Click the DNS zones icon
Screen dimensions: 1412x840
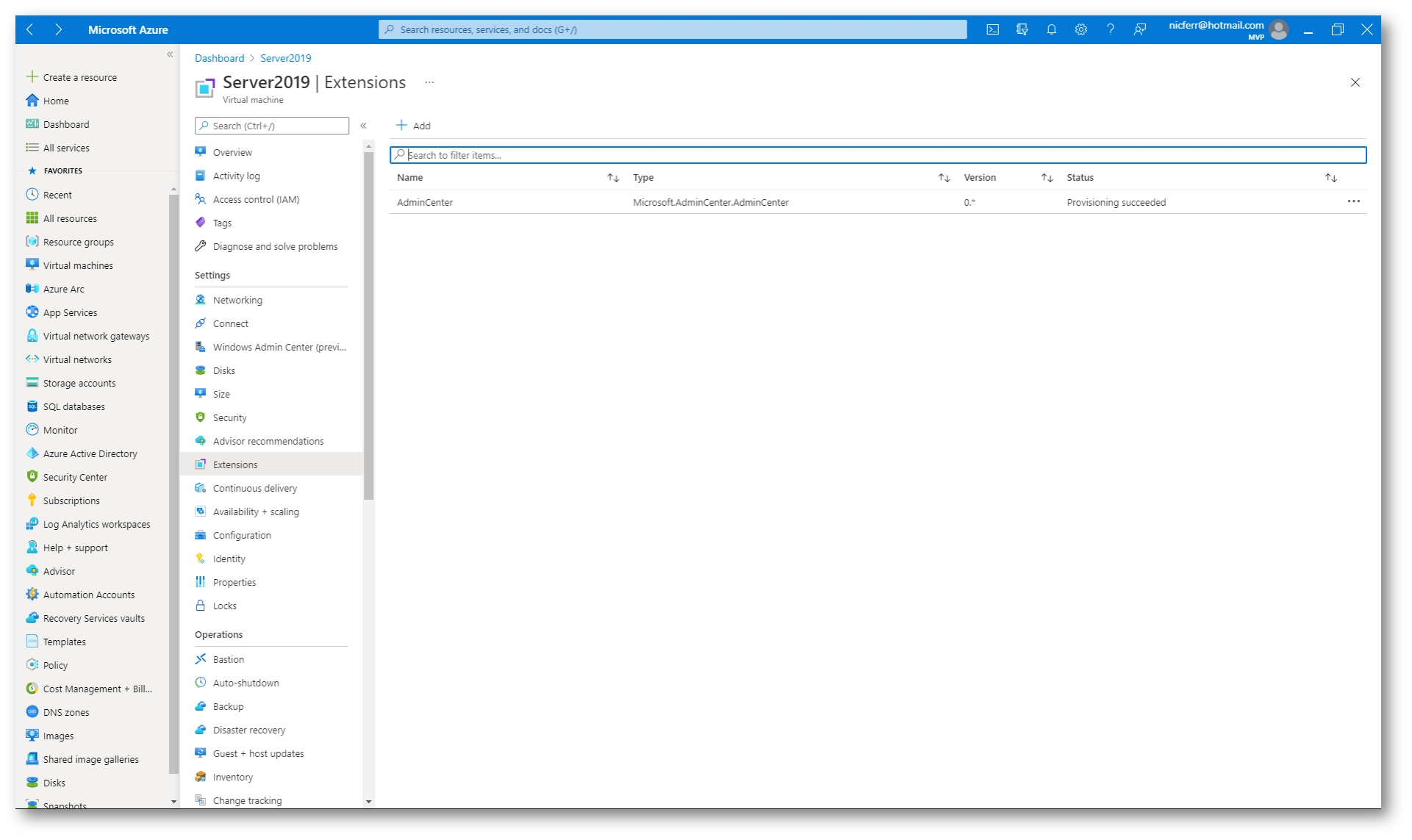[32, 711]
